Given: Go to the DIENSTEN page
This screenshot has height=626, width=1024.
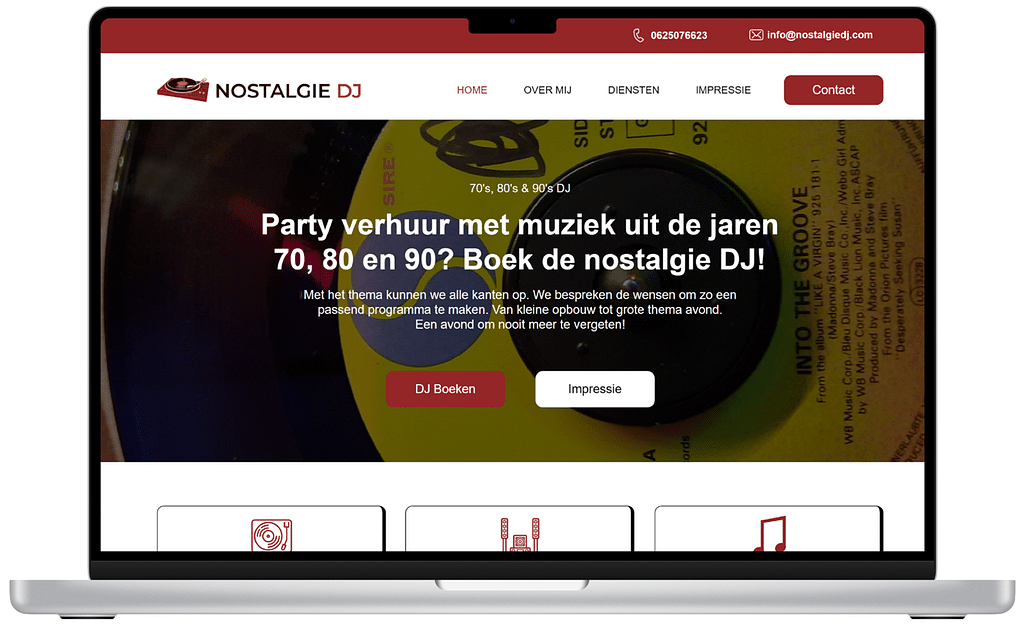Looking at the screenshot, I should pyautogui.click(x=633, y=90).
